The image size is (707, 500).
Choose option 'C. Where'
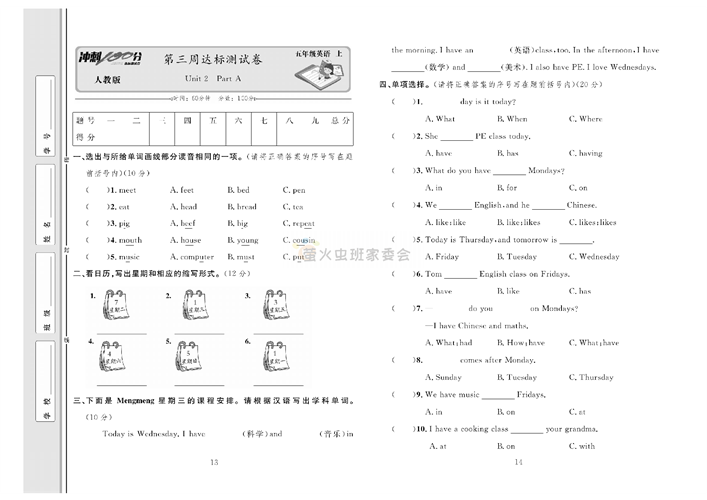tap(585, 119)
